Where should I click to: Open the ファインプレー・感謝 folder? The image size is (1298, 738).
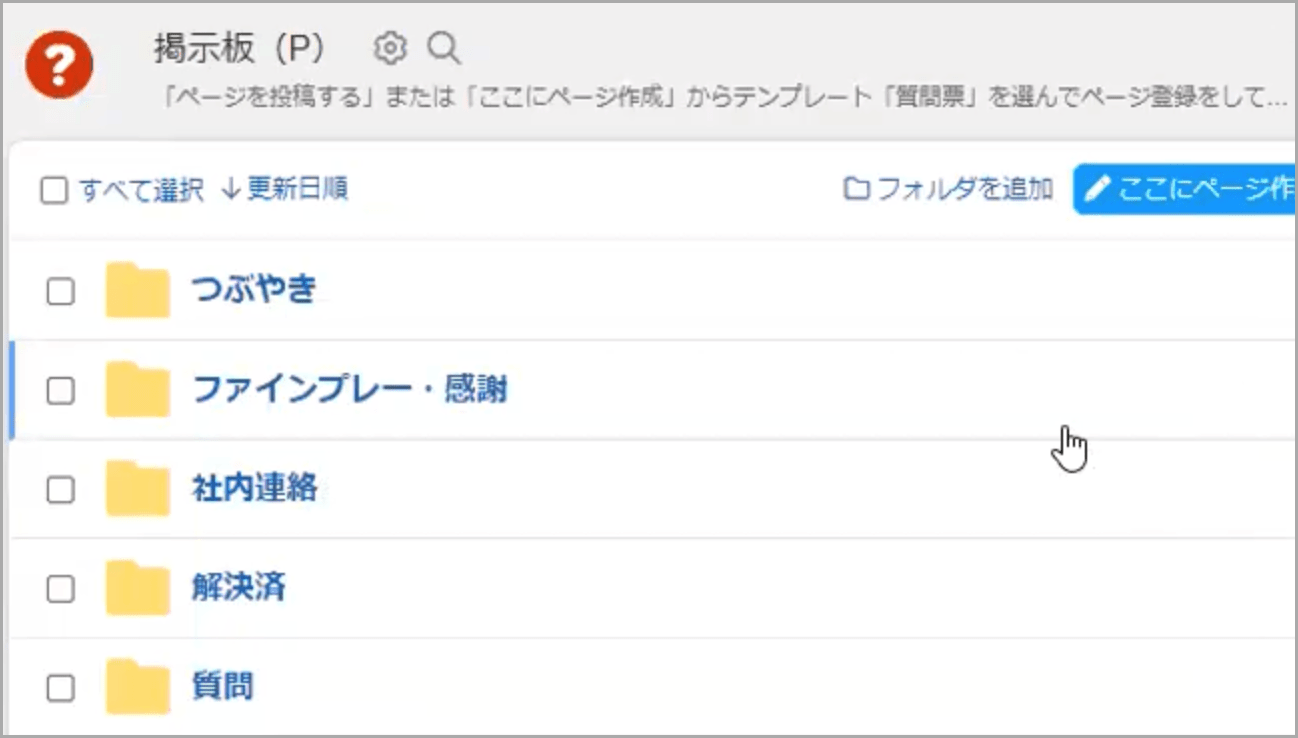349,389
